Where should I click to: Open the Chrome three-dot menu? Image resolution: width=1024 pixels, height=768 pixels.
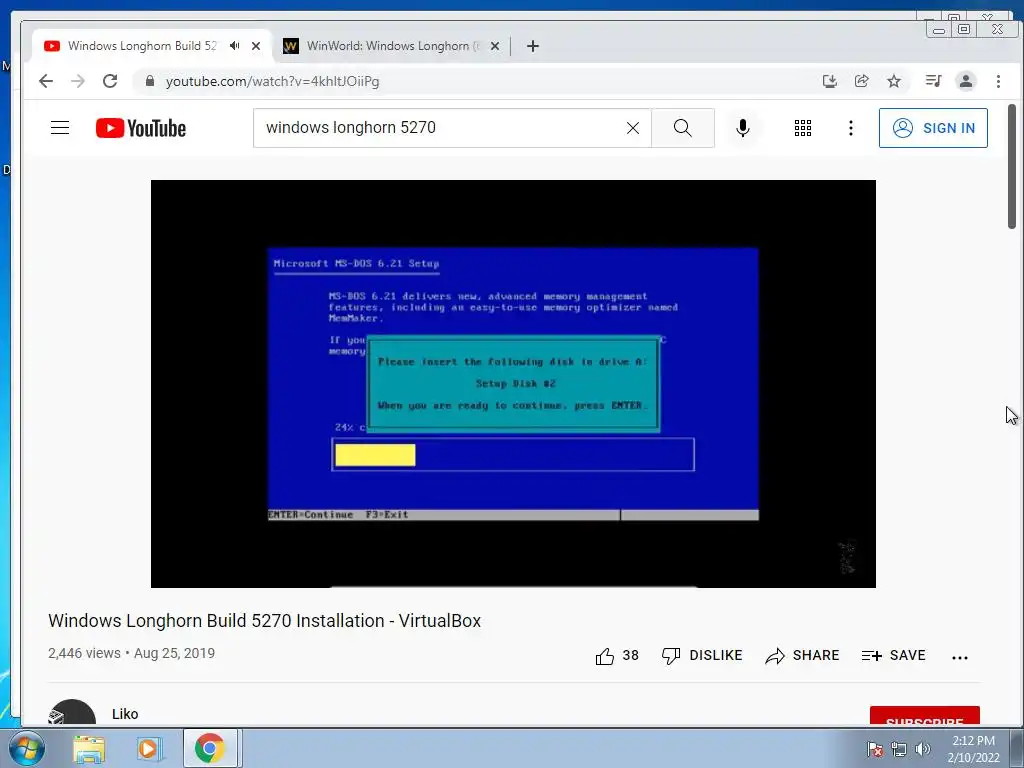(x=998, y=81)
